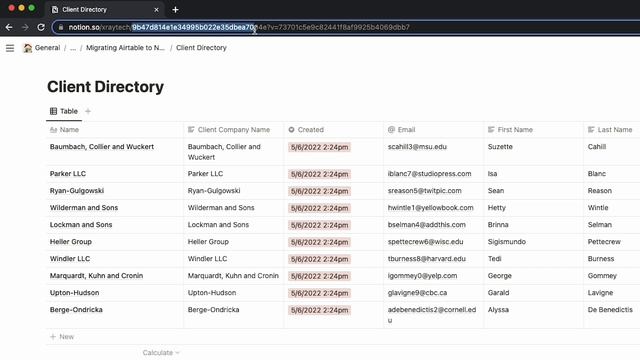The image size is (640, 360).
Task: Open the Wilderman and Sons record name
Action: pos(84,208)
